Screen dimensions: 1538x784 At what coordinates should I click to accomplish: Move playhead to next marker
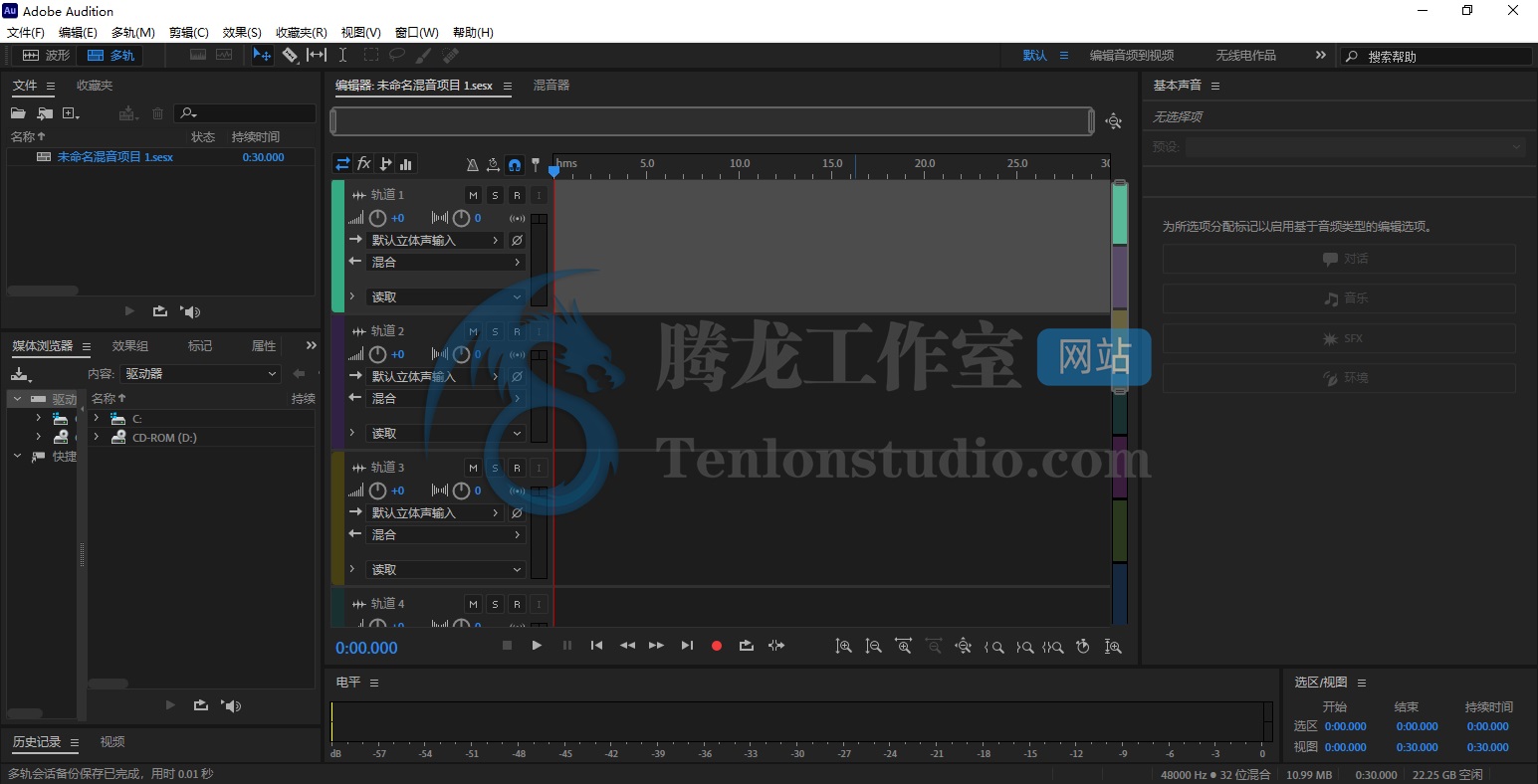click(x=687, y=646)
